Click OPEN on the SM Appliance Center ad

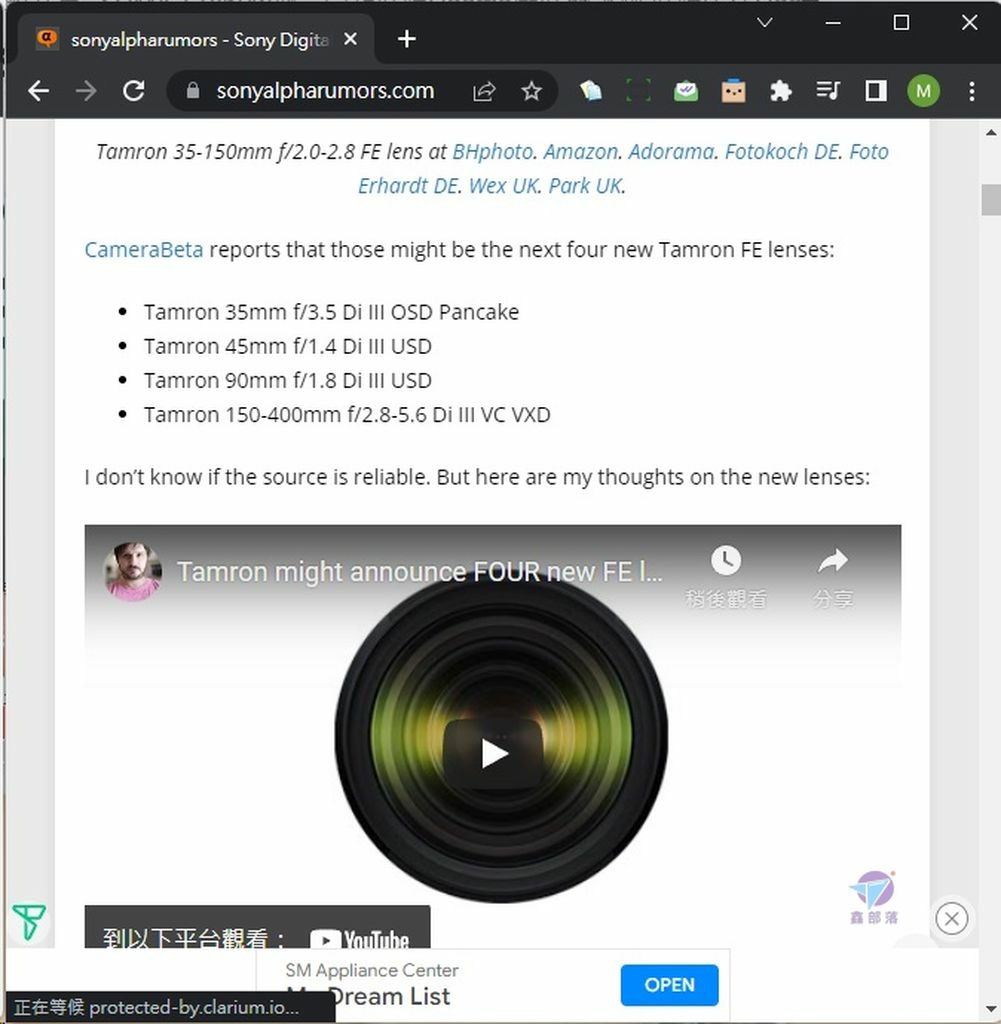click(669, 984)
